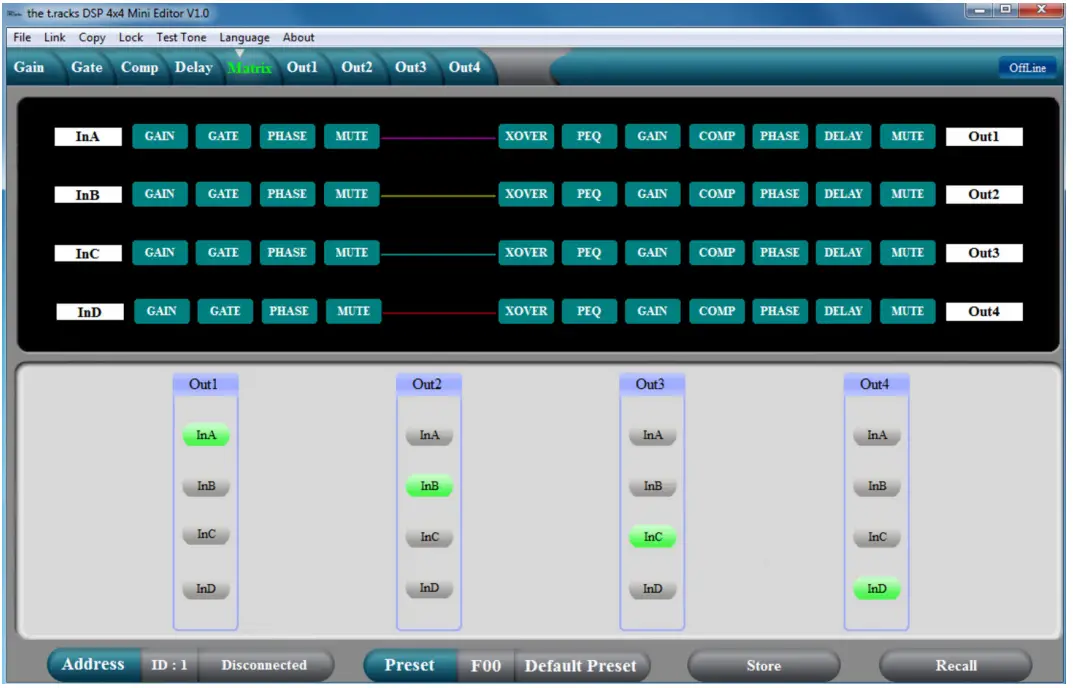The height and width of the screenshot is (688, 1073).
Task: Toggle InC routing to Out3
Action: (x=652, y=537)
